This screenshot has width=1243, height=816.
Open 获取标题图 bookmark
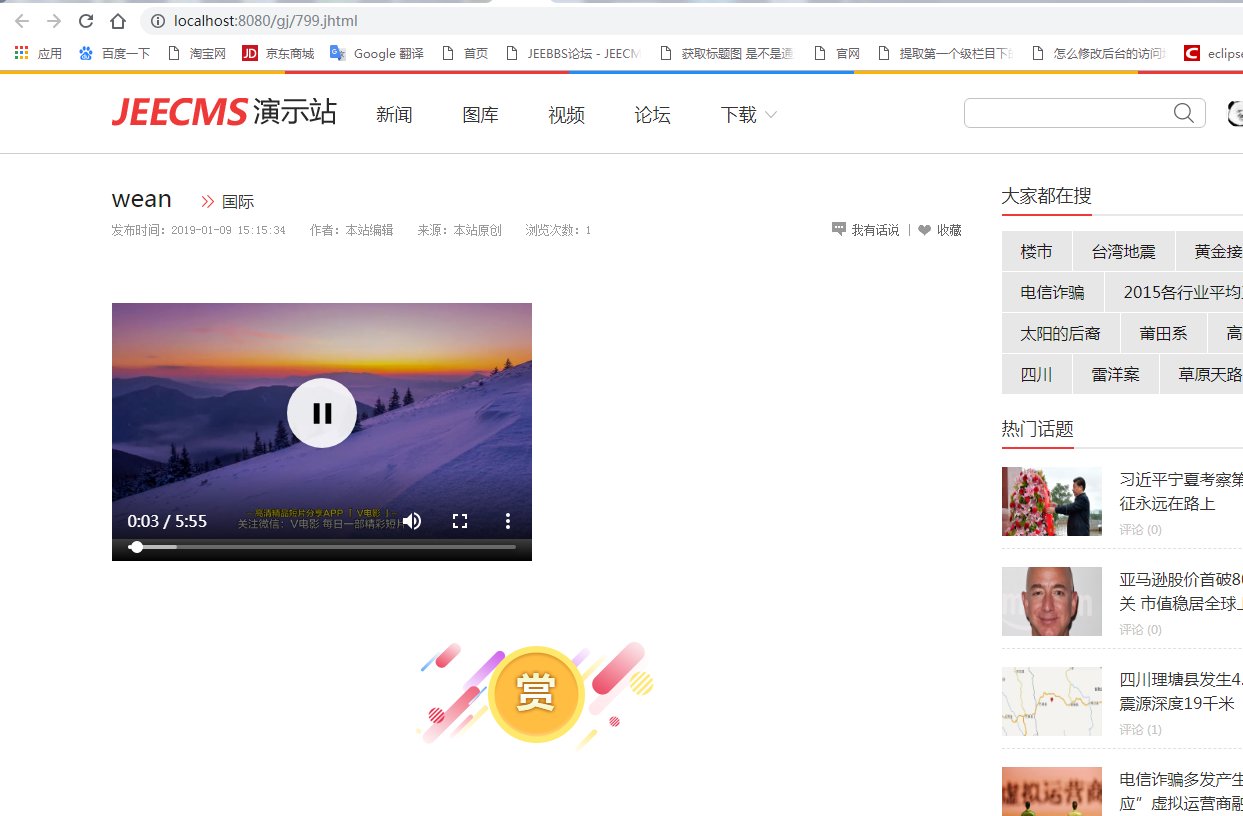726,53
